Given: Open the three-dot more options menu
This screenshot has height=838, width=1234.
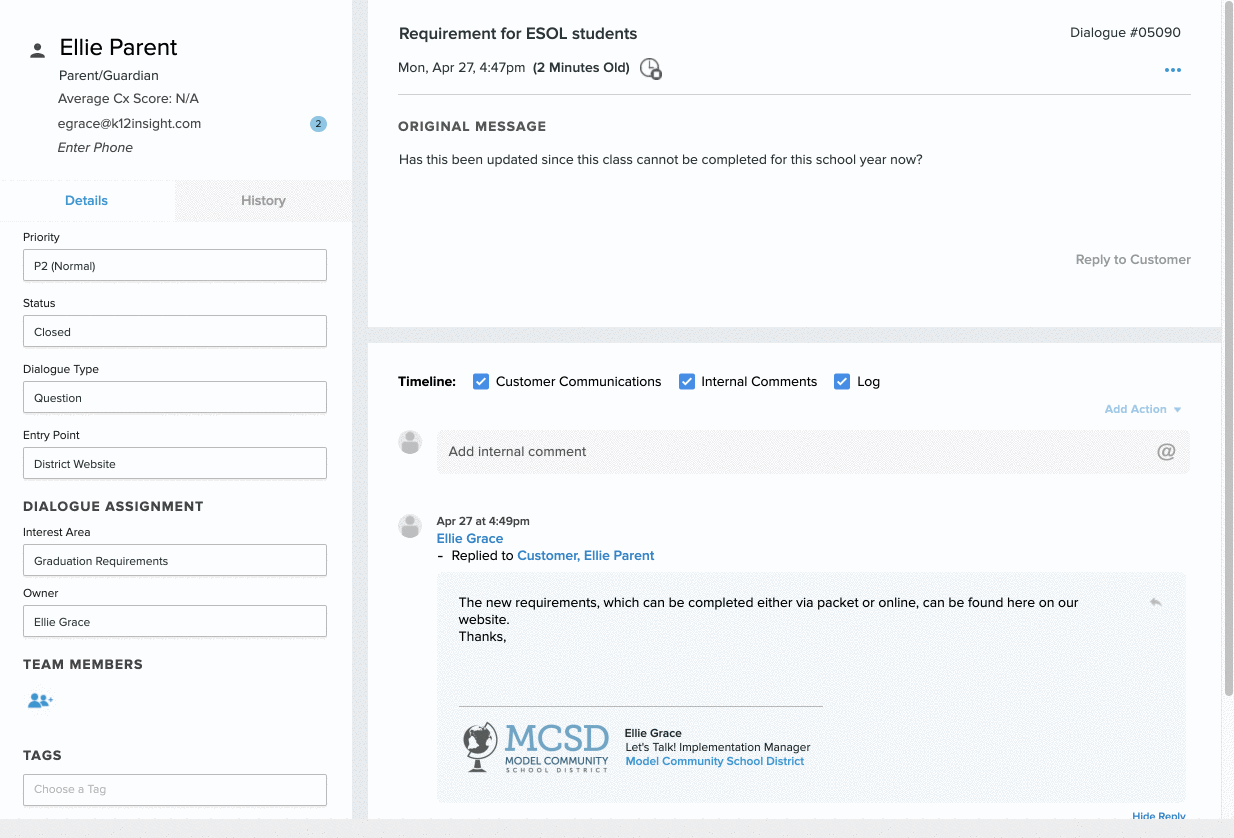Looking at the screenshot, I should tap(1172, 70).
